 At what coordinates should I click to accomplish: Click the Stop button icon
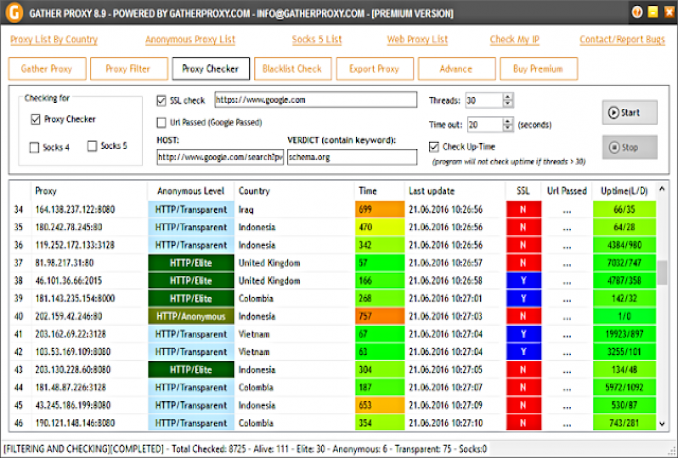(614, 147)
